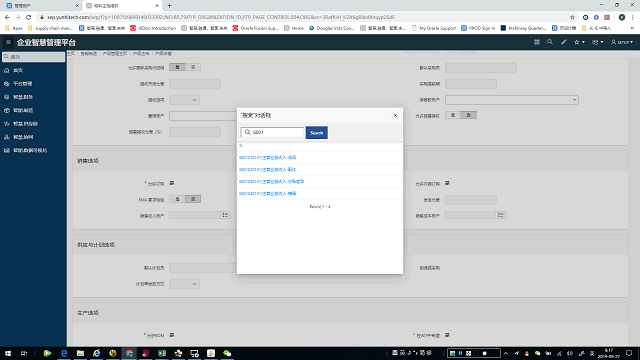Screen dimensions: 640x360
Task: Click the 默认采购员 input field
Action: [x=481, y=68]
